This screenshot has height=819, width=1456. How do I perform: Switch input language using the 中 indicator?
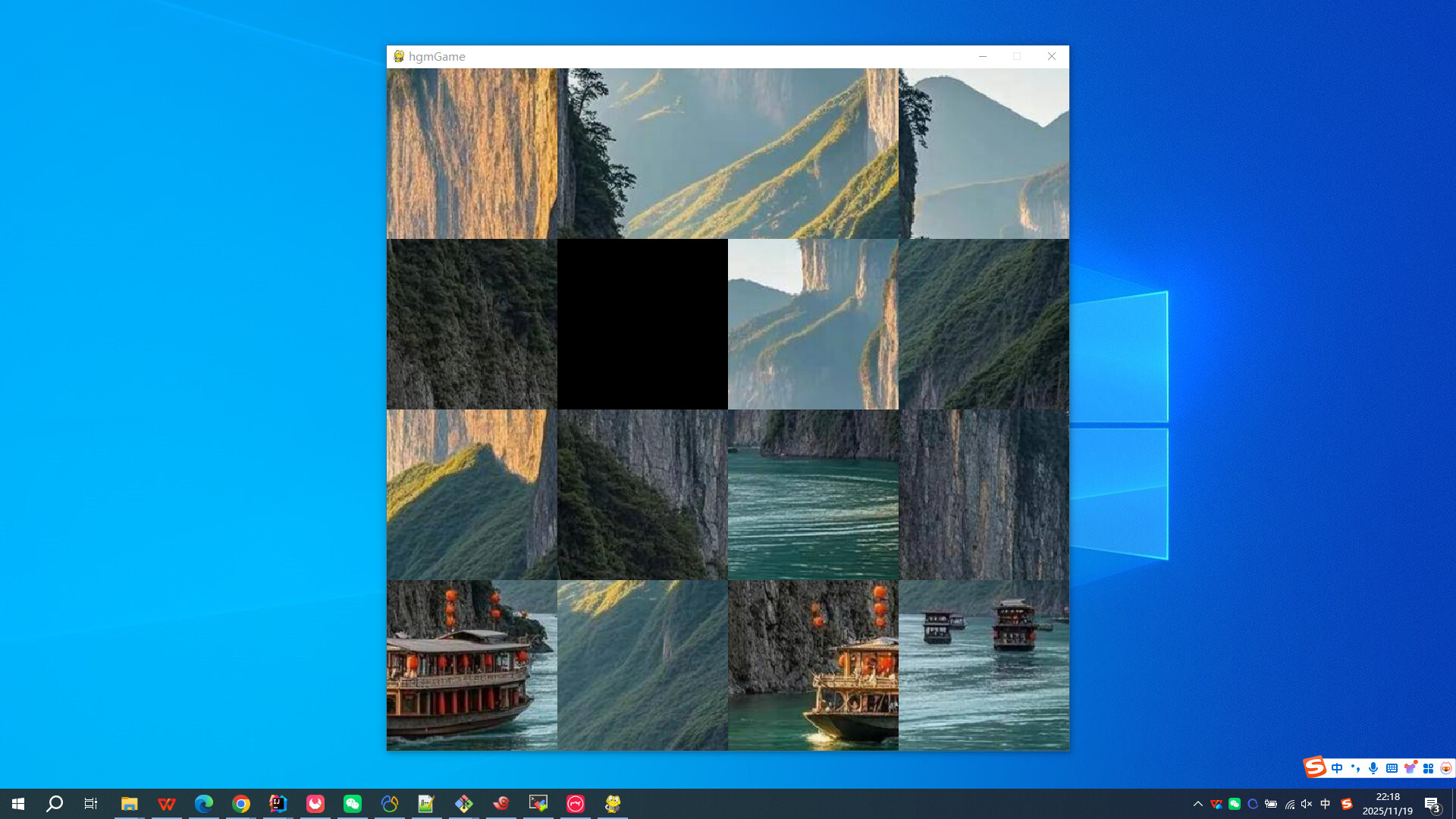(x=1326, y=805)
